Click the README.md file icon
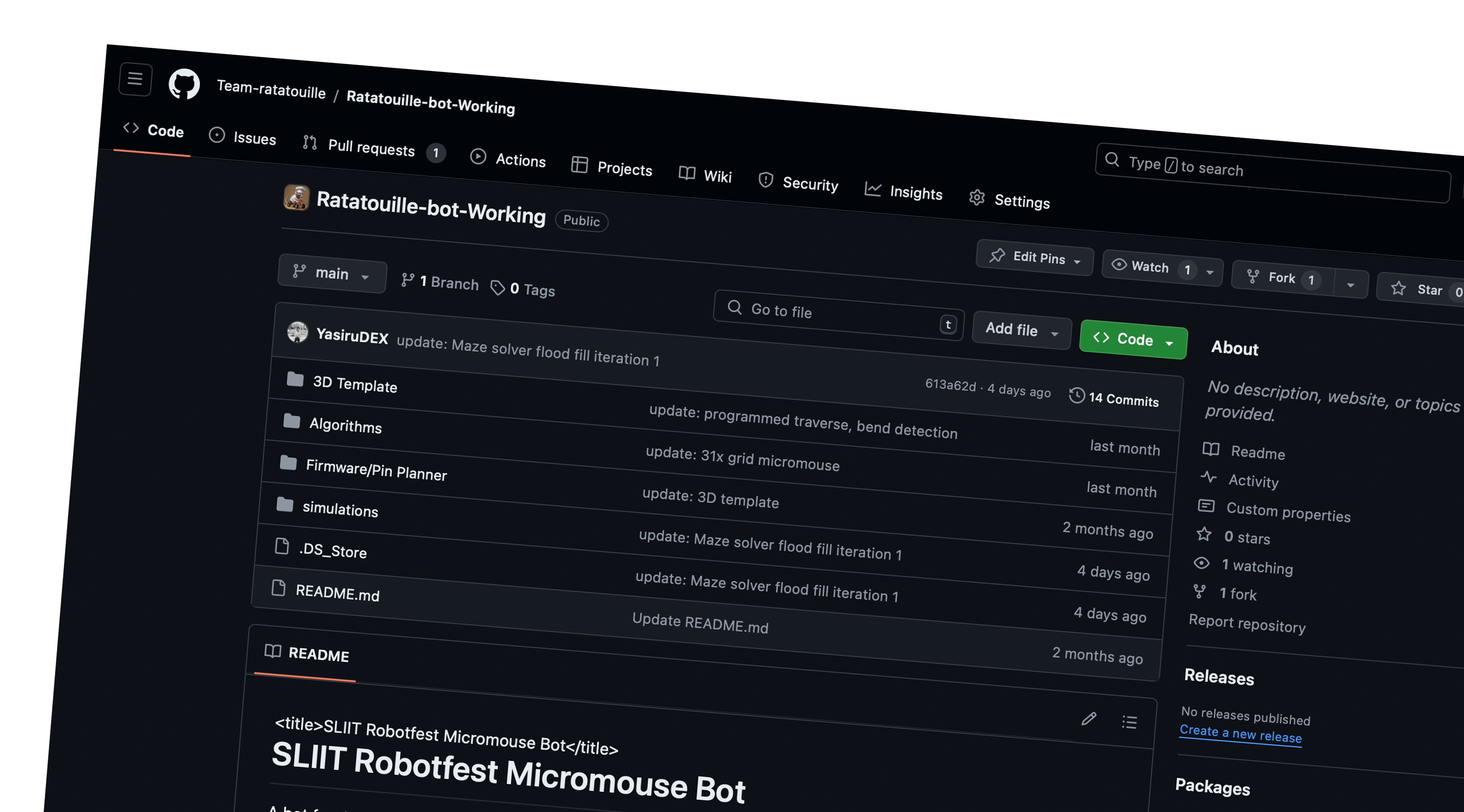 pos(278,588)
